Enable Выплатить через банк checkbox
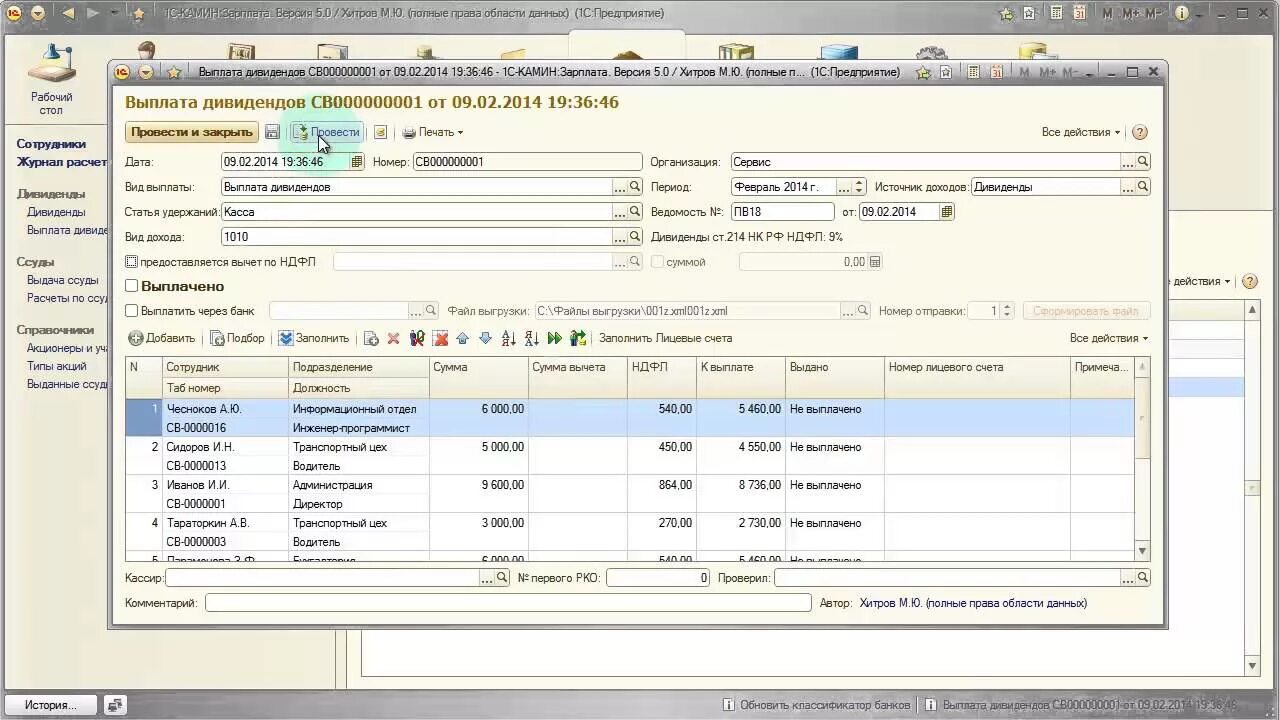 click(131, 311)
